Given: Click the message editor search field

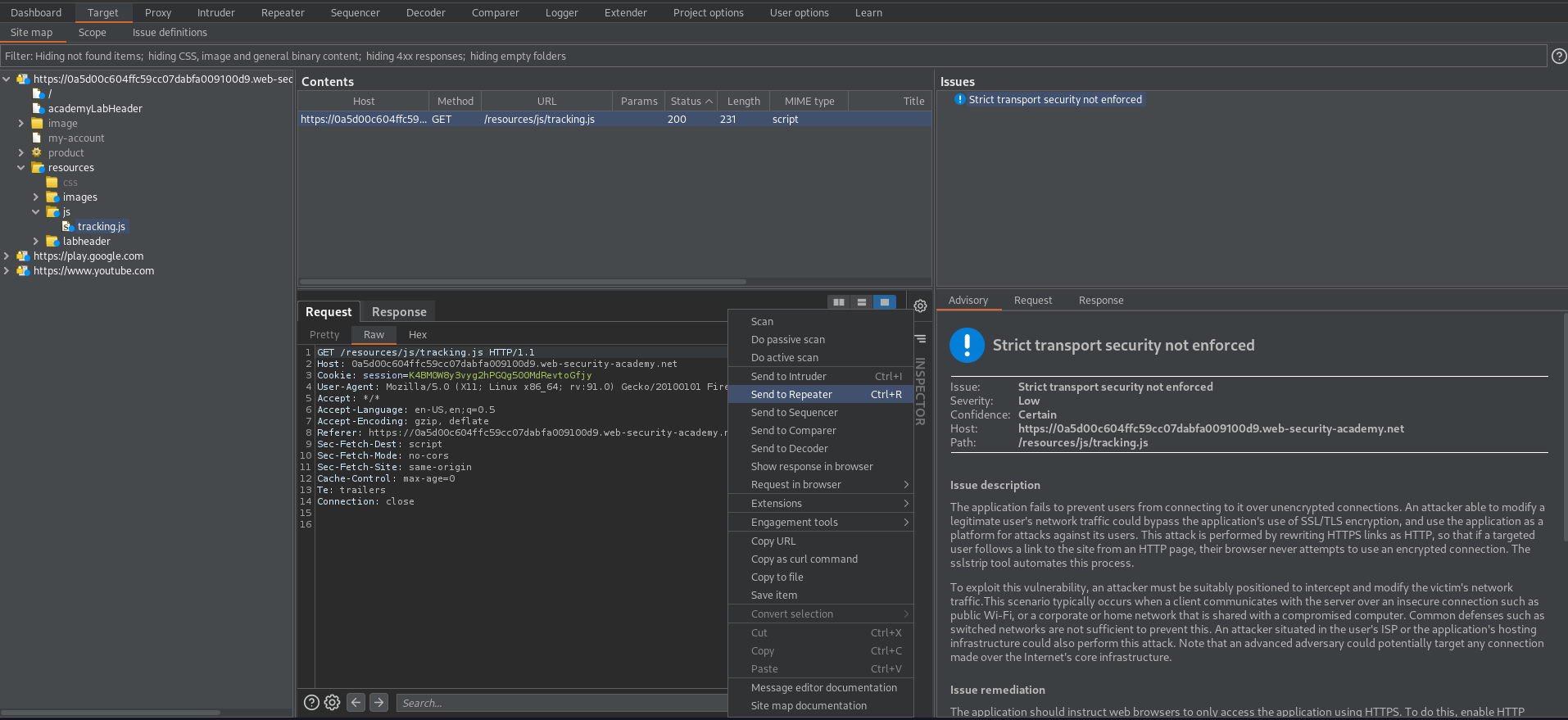Looking at the screenshot, I should [x=562, y=703].
